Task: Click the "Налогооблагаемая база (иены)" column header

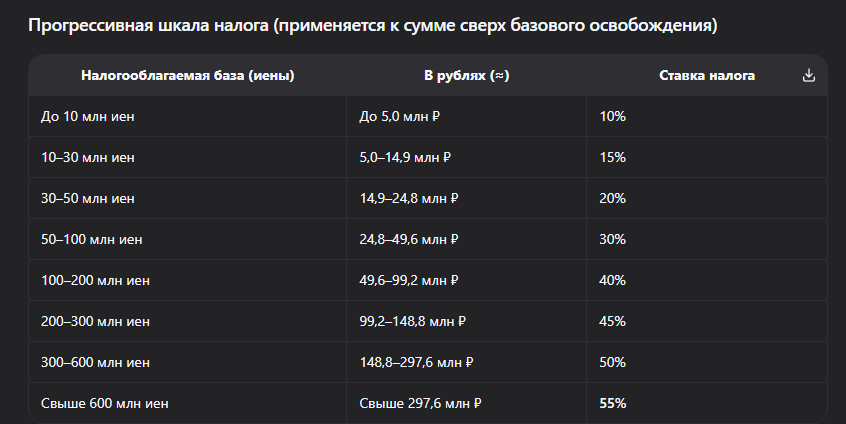Action: tap(188, 75)
